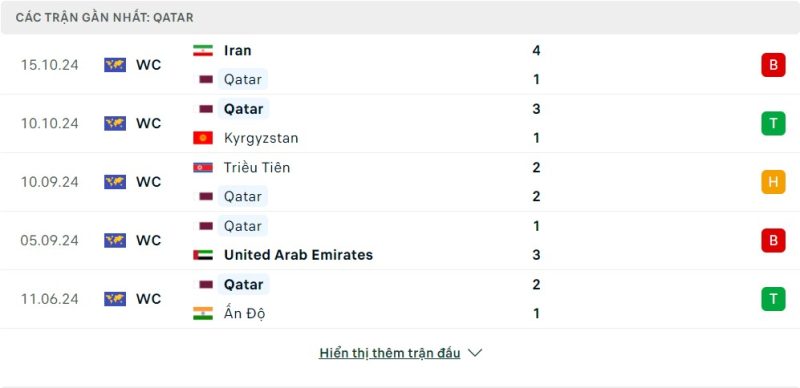The width and height of the screenshot is (800, 388).
Task: Open the Iran team name
Action: pyautogui.click(x=237, y=51)
